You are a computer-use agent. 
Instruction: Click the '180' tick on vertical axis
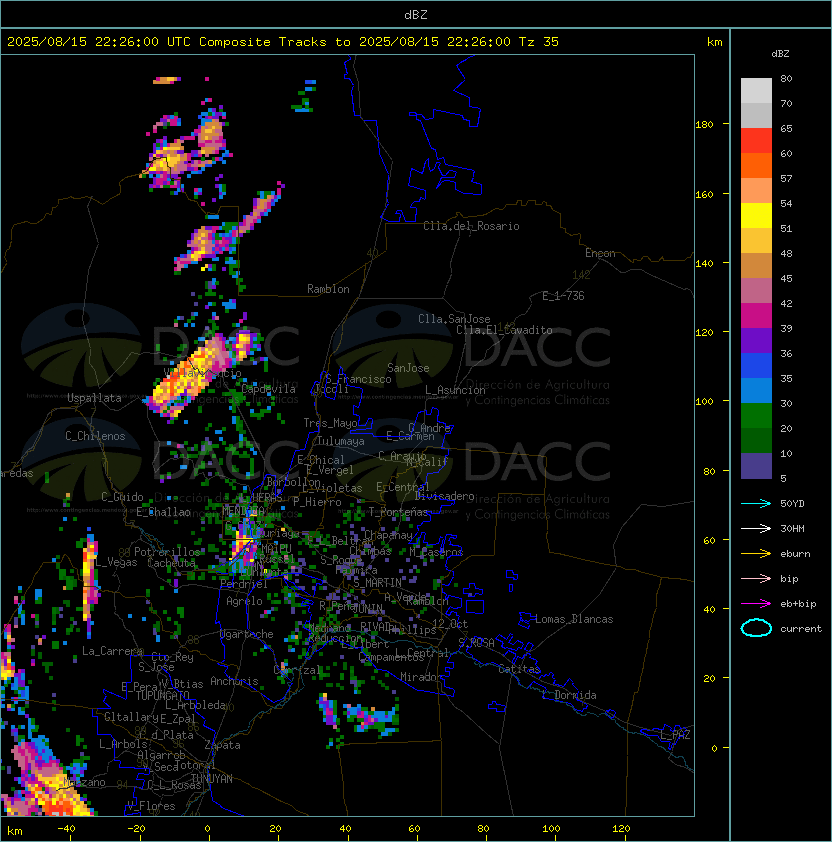[704, 125]
